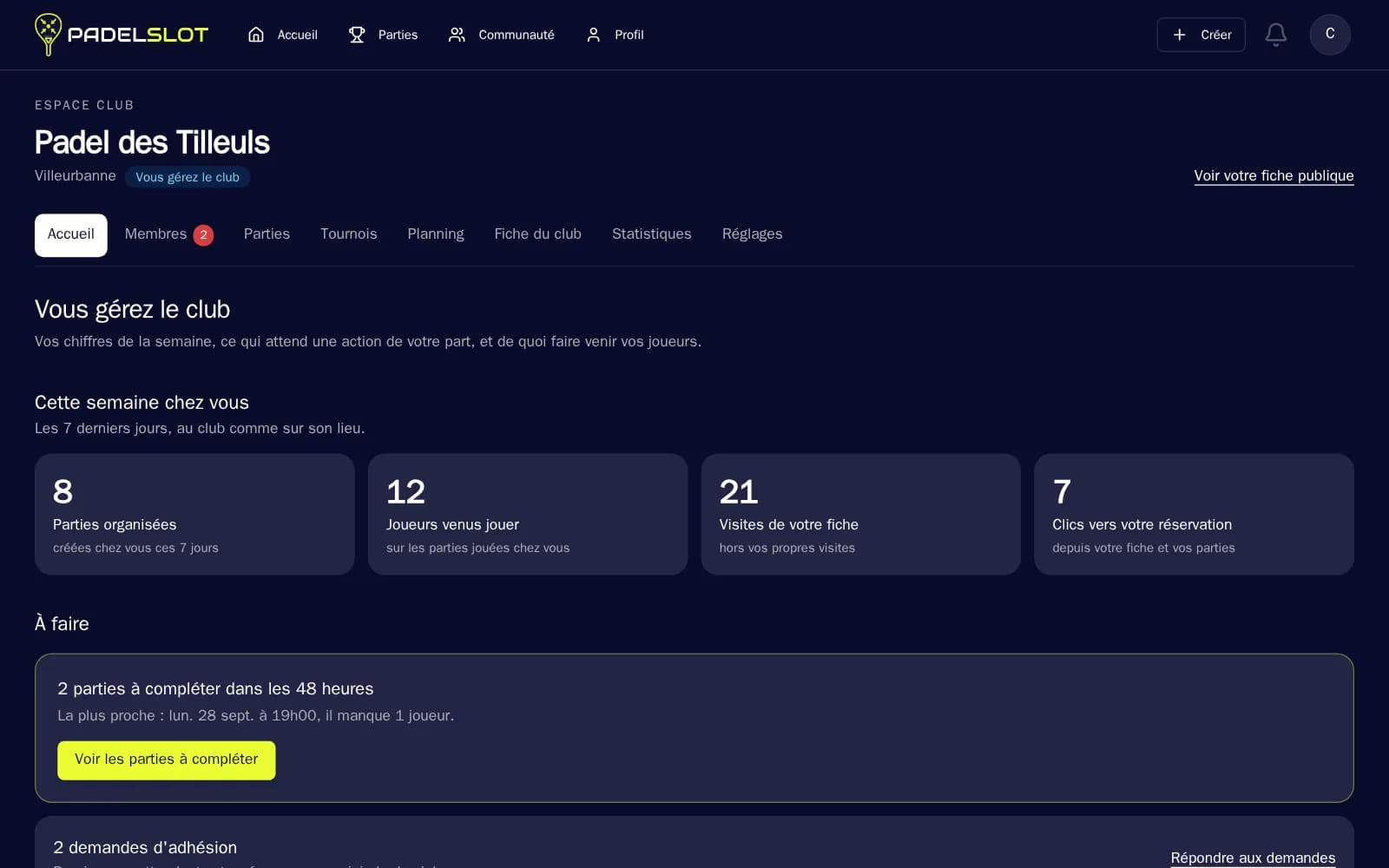The image size is (1389, 868).
Task: Click the PadelSlot racket logo
Action: (x=48, y=35)
